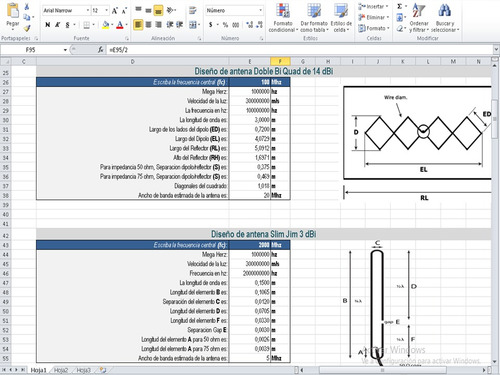Click the select all corner button
Viewport: 500px width, 375px height.
click(x=6, y=61)
